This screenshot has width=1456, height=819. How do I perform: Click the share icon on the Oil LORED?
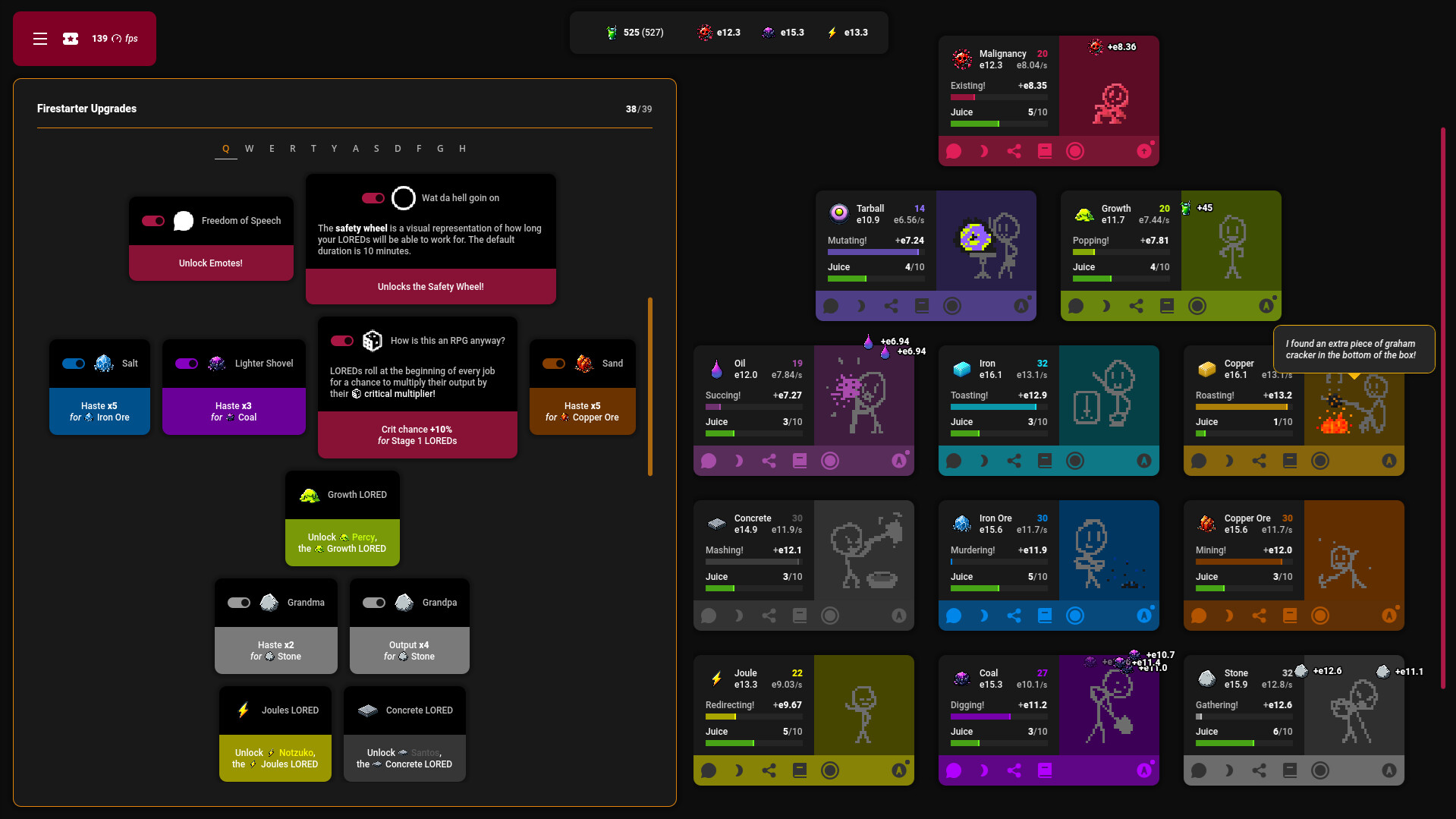(769, 460)
